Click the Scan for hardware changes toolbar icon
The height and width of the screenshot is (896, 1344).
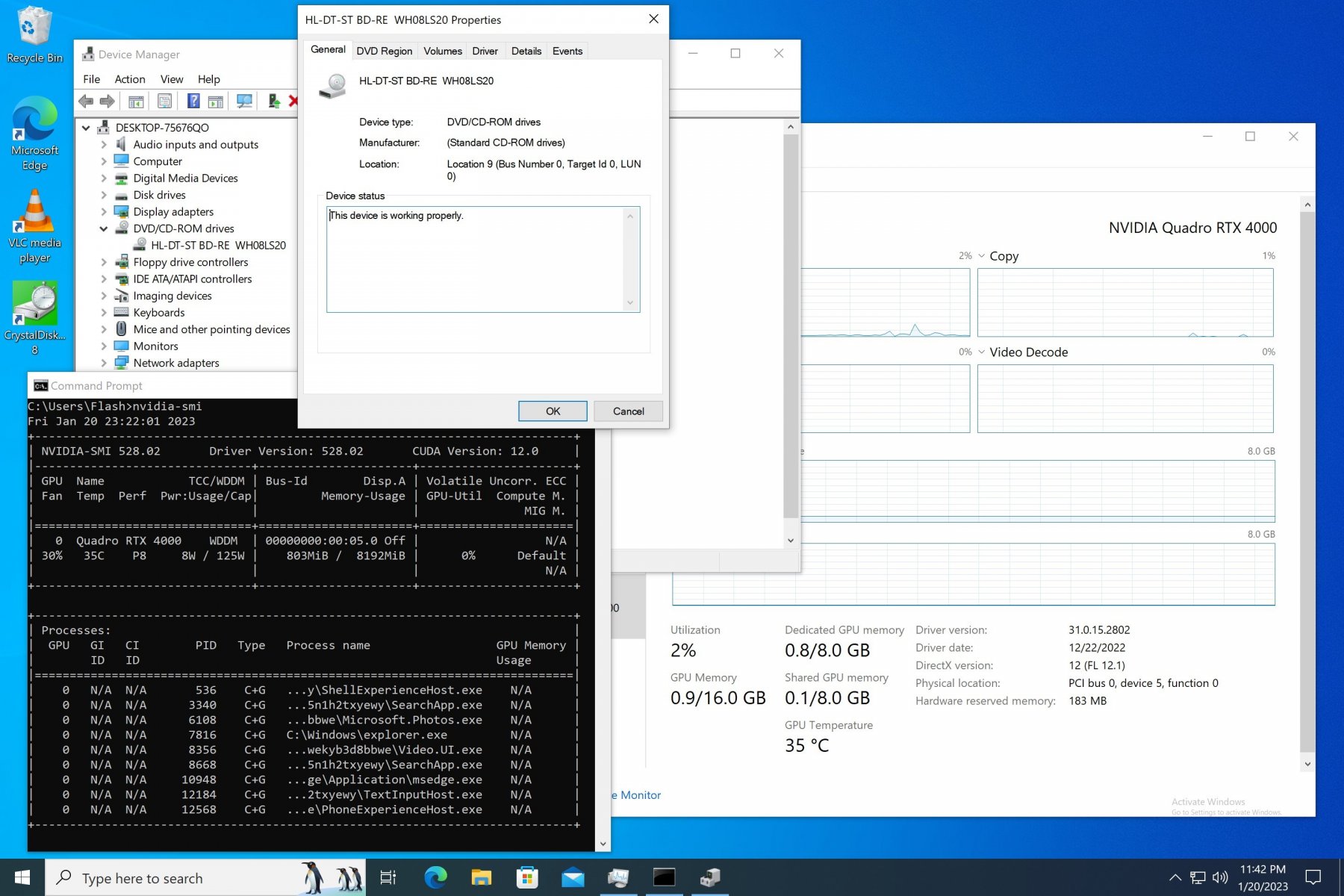(244, 101)
